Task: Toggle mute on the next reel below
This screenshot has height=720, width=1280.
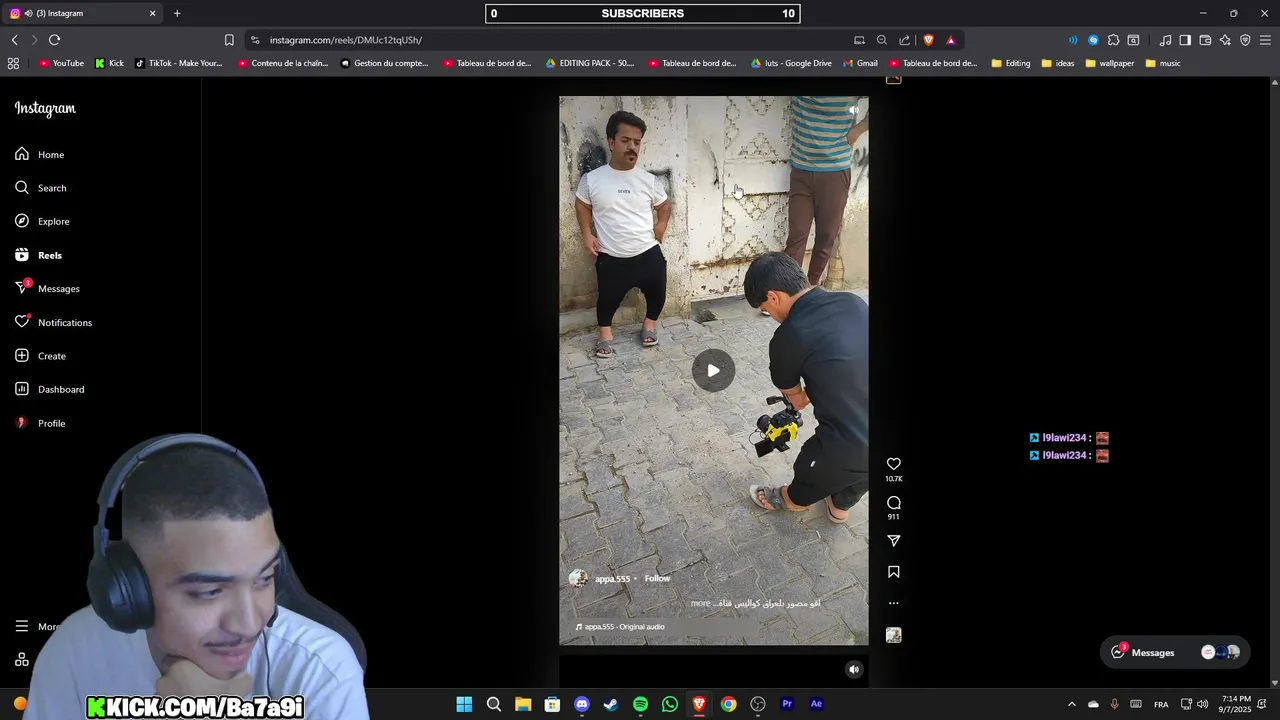Action: coord(853,670)
